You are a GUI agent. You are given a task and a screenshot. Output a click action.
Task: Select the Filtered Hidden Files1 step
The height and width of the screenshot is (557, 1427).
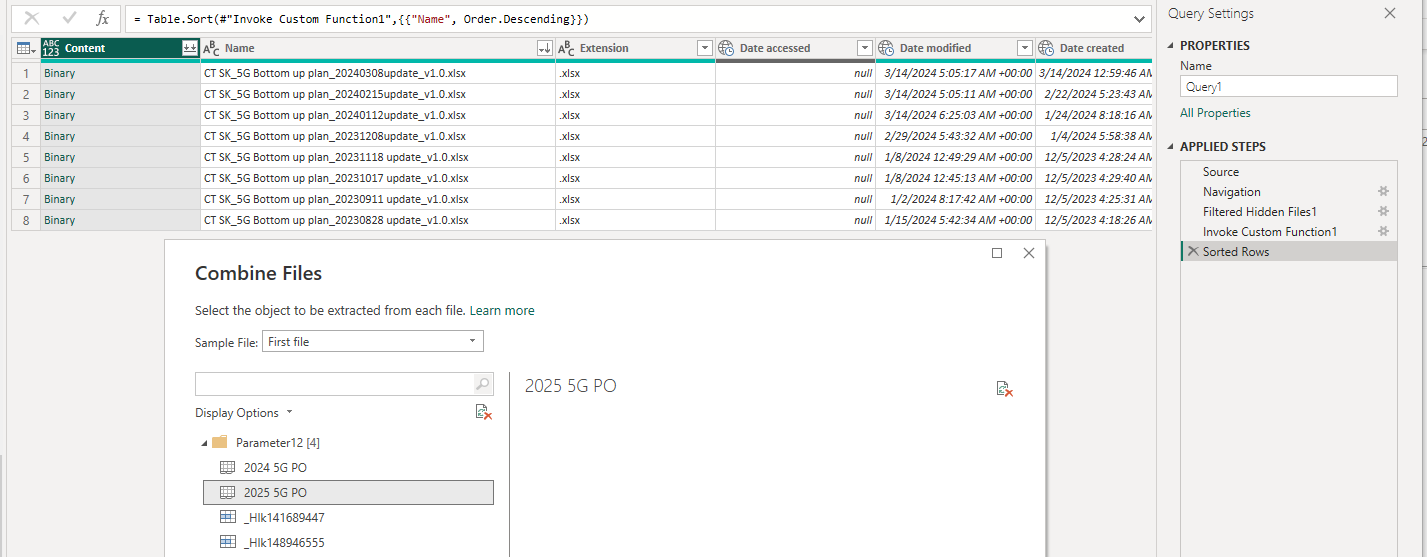pos(1288,212)
